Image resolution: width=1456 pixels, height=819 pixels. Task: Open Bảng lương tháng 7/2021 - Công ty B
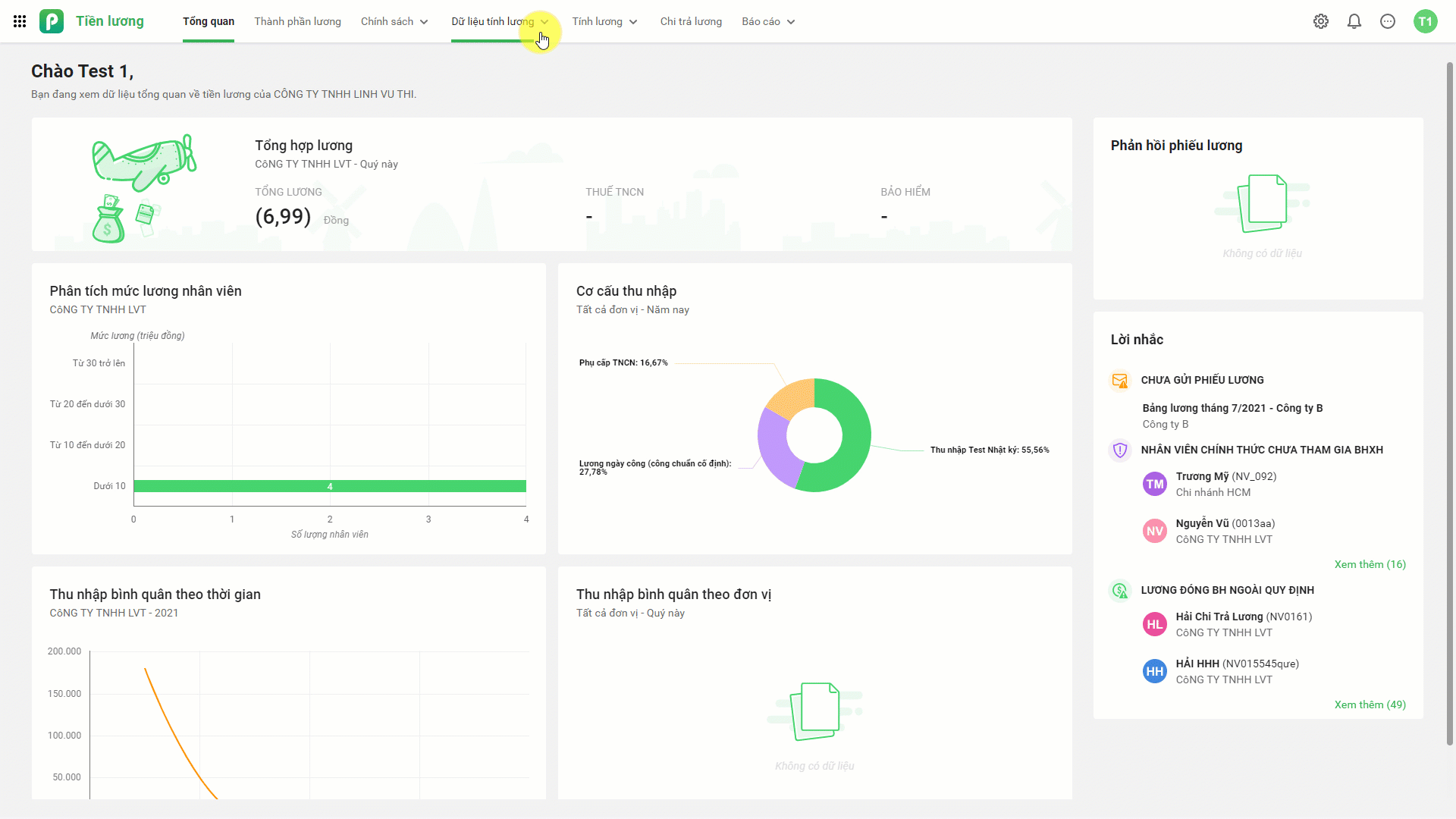tap(1232, 408)
